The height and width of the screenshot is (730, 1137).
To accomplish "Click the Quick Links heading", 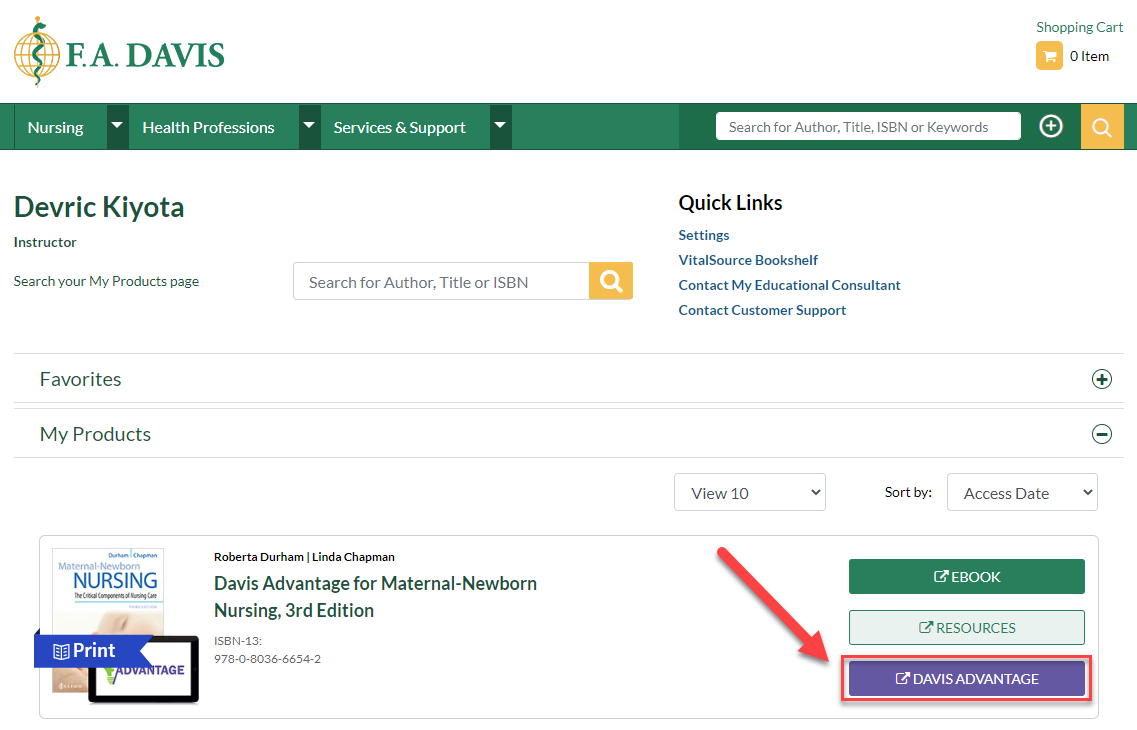I will 730,203.
